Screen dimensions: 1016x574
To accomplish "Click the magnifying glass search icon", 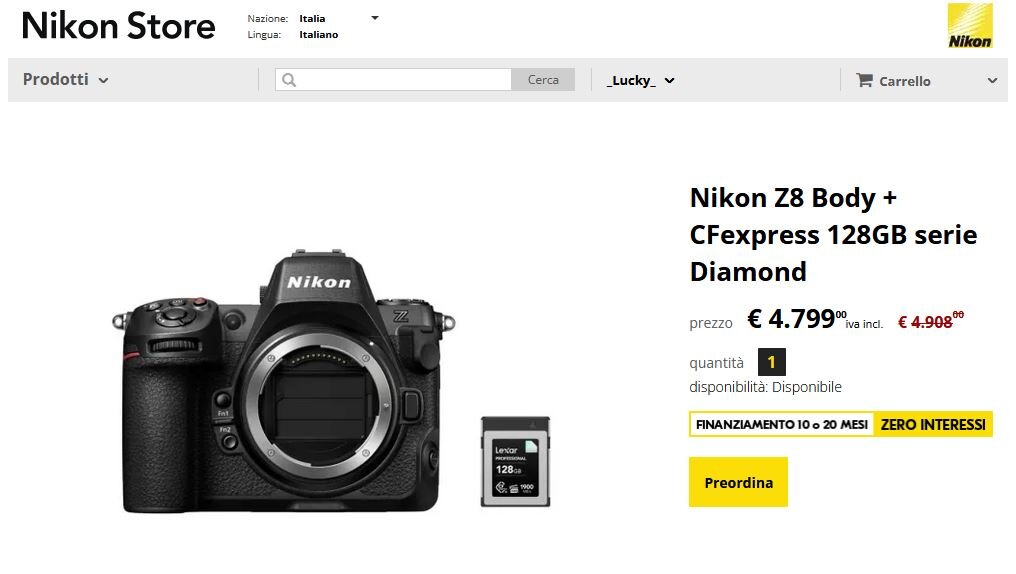I will [x=289, y=80].
